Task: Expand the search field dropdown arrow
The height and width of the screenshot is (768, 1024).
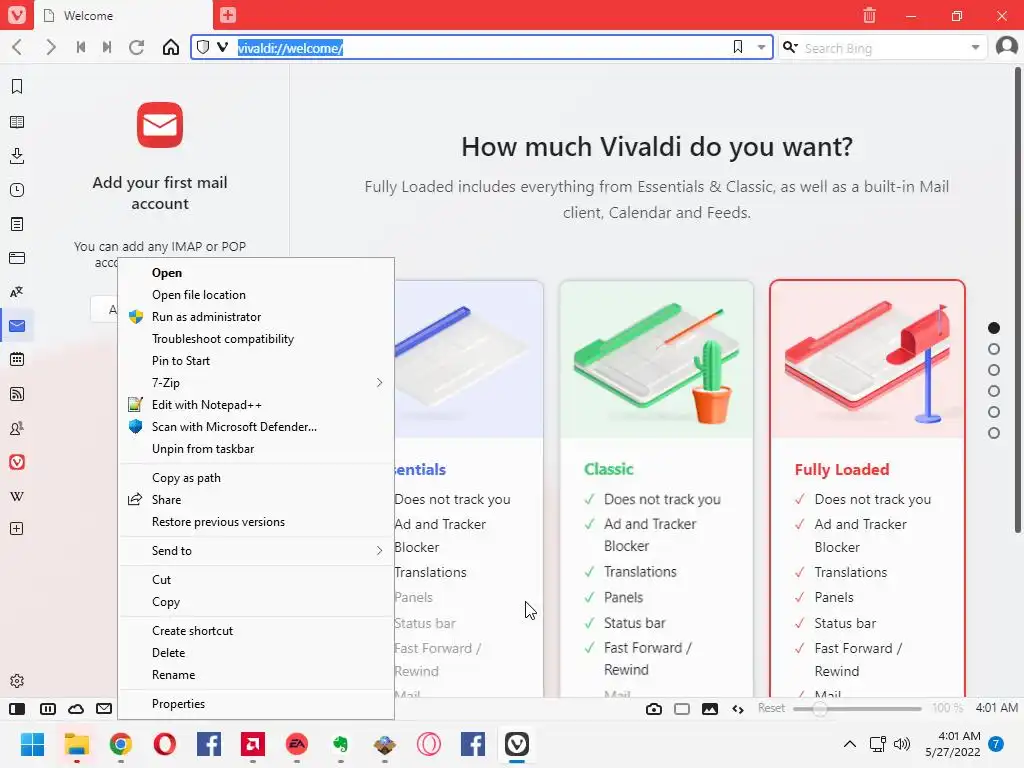Action: 976,47
